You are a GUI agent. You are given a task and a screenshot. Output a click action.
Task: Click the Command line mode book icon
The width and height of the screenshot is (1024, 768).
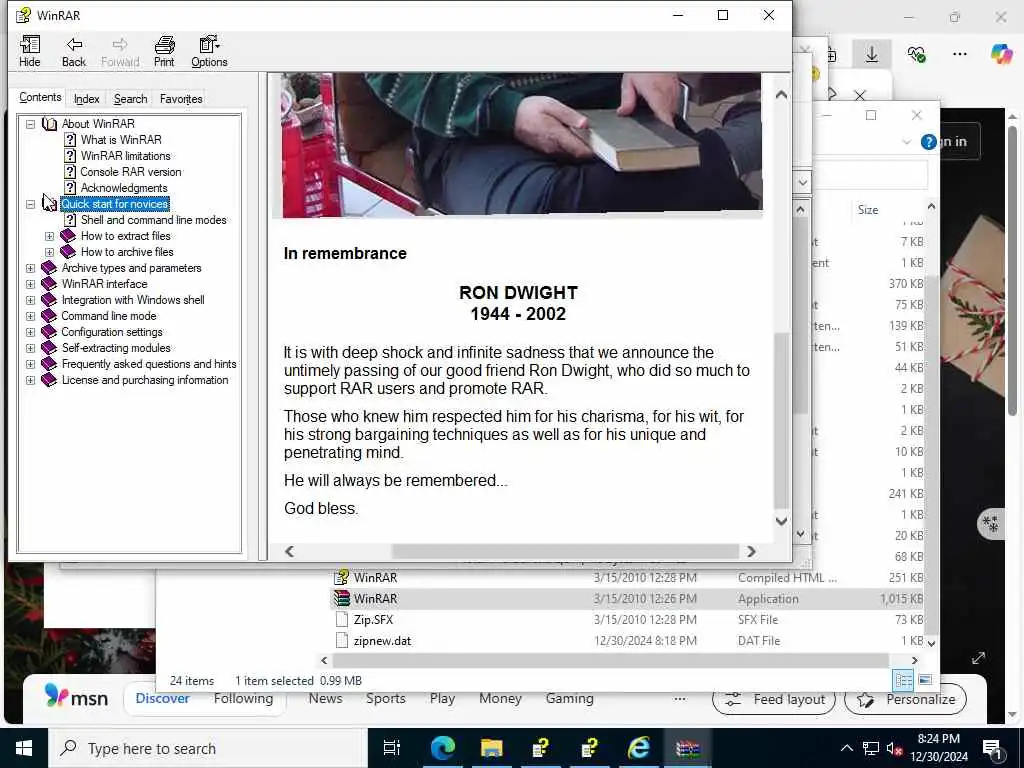pos(49,316)
